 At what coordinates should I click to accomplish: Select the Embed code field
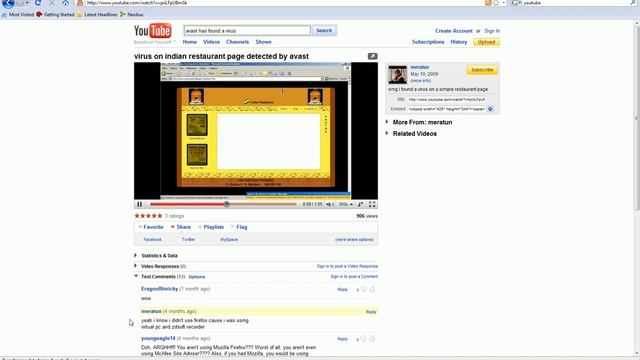coord(447,109)
